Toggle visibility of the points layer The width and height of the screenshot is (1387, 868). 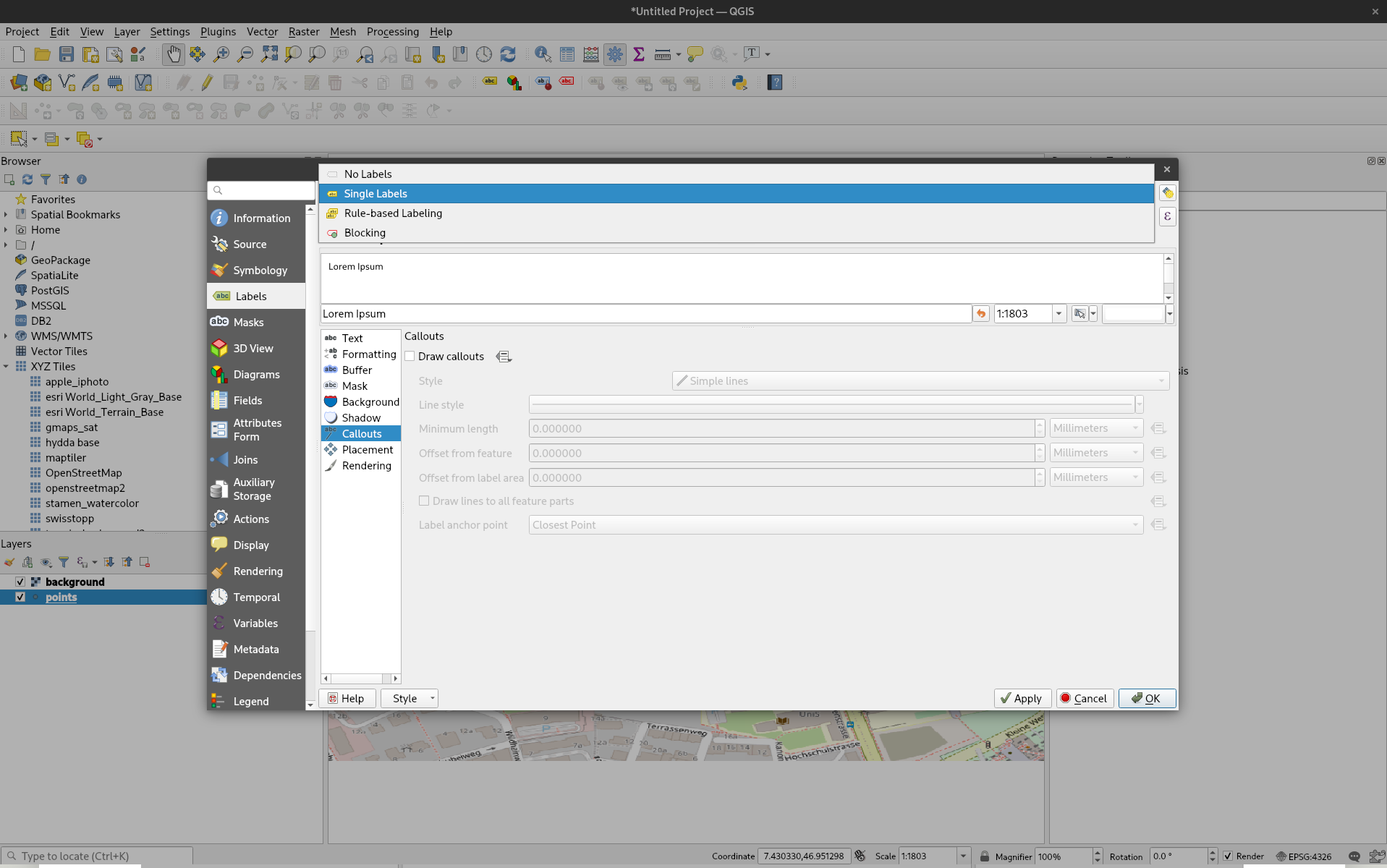coord(20,597)
